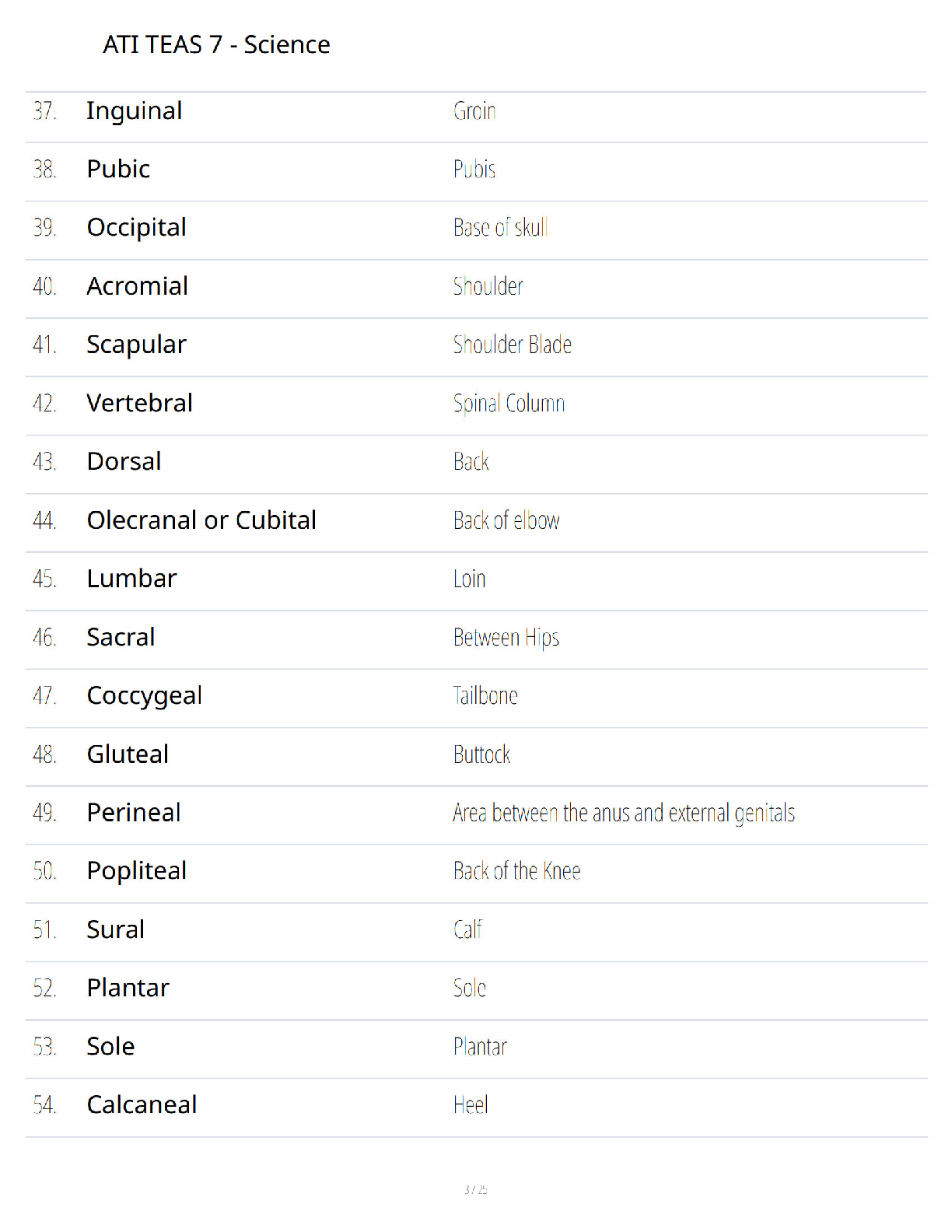952x1232 pixels.
Task: Click the Coccygeal term
Action: (145, 696)
